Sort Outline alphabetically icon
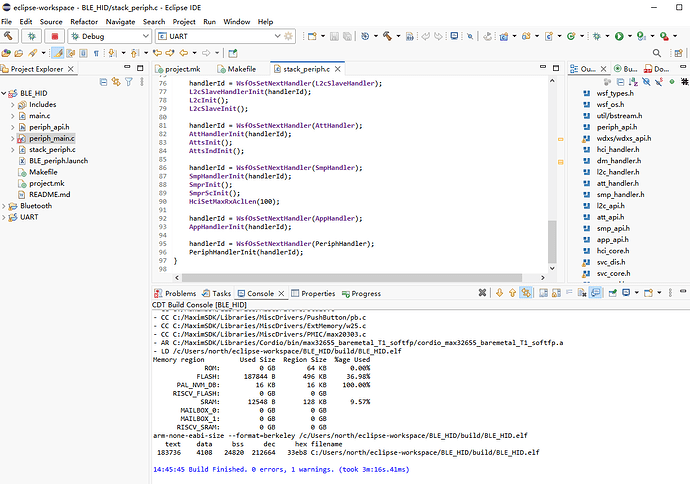 tap(633, 82)
